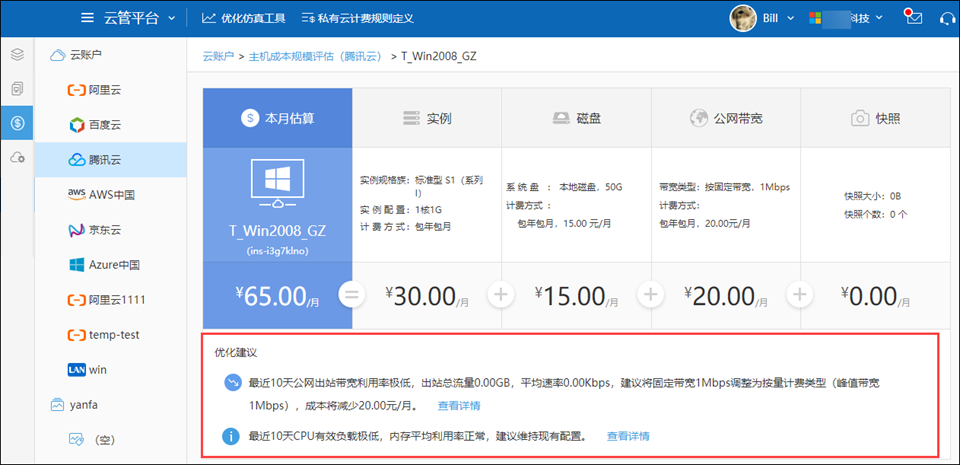
Task: Click the layers icon in left rail
Action: [17, 54]
